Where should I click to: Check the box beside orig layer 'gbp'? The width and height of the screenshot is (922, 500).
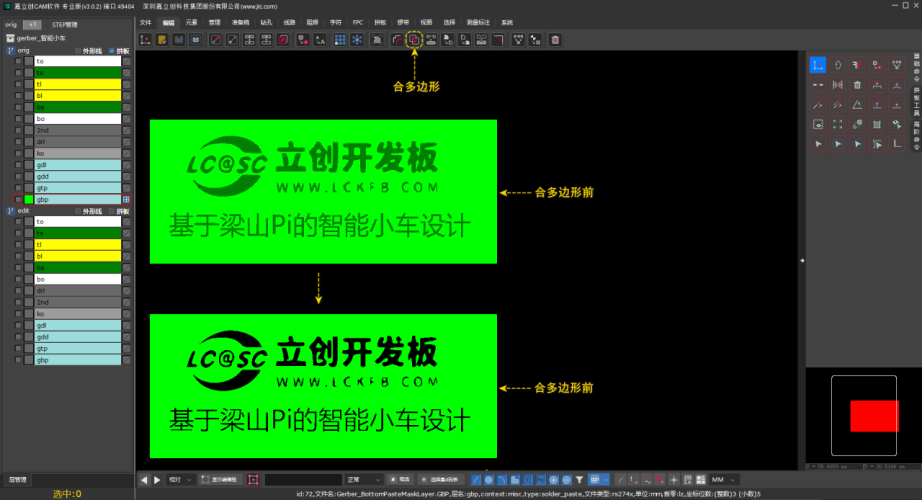tap(18, 200)
